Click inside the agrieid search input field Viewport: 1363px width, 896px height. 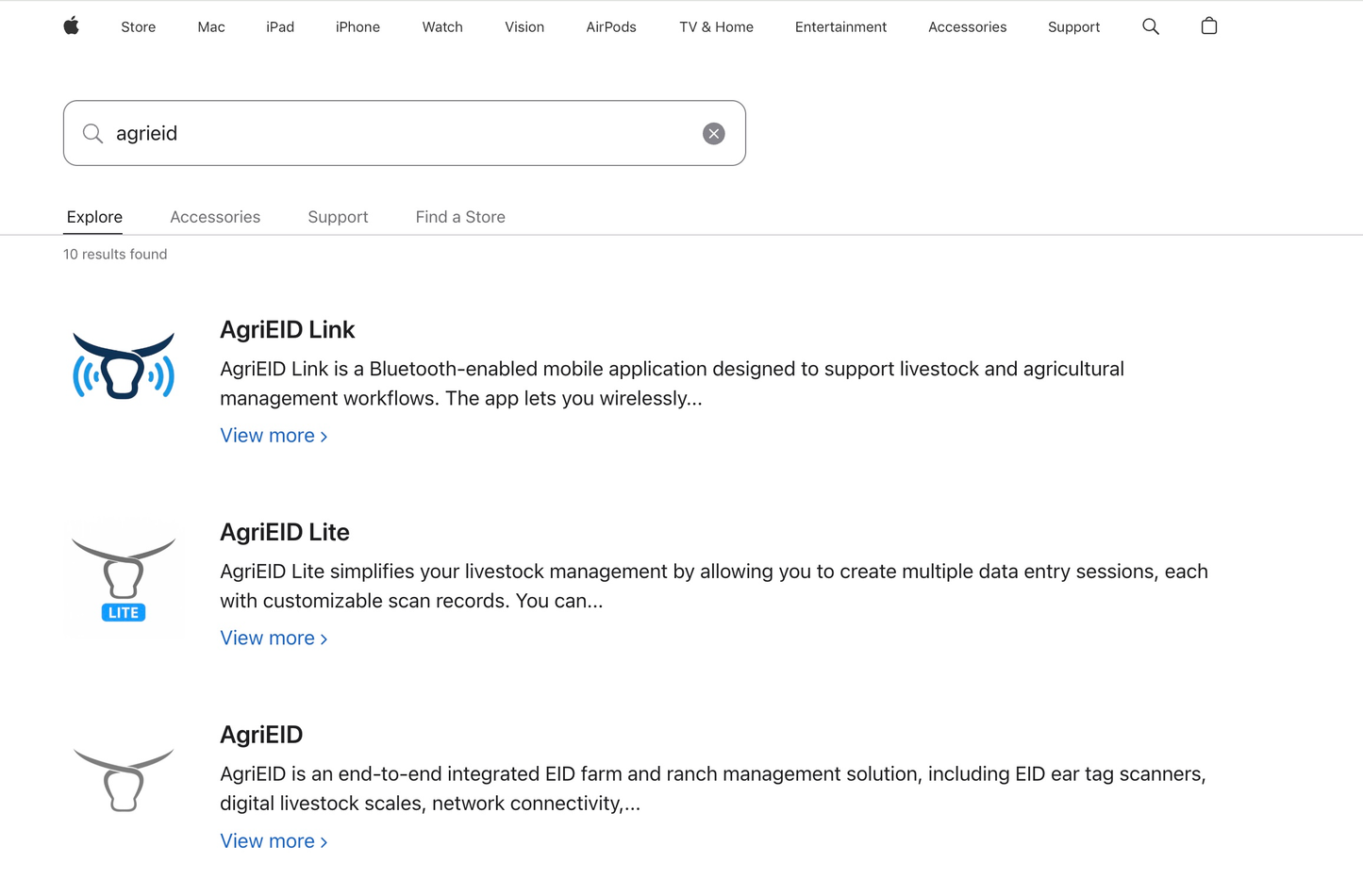[377, 133]
